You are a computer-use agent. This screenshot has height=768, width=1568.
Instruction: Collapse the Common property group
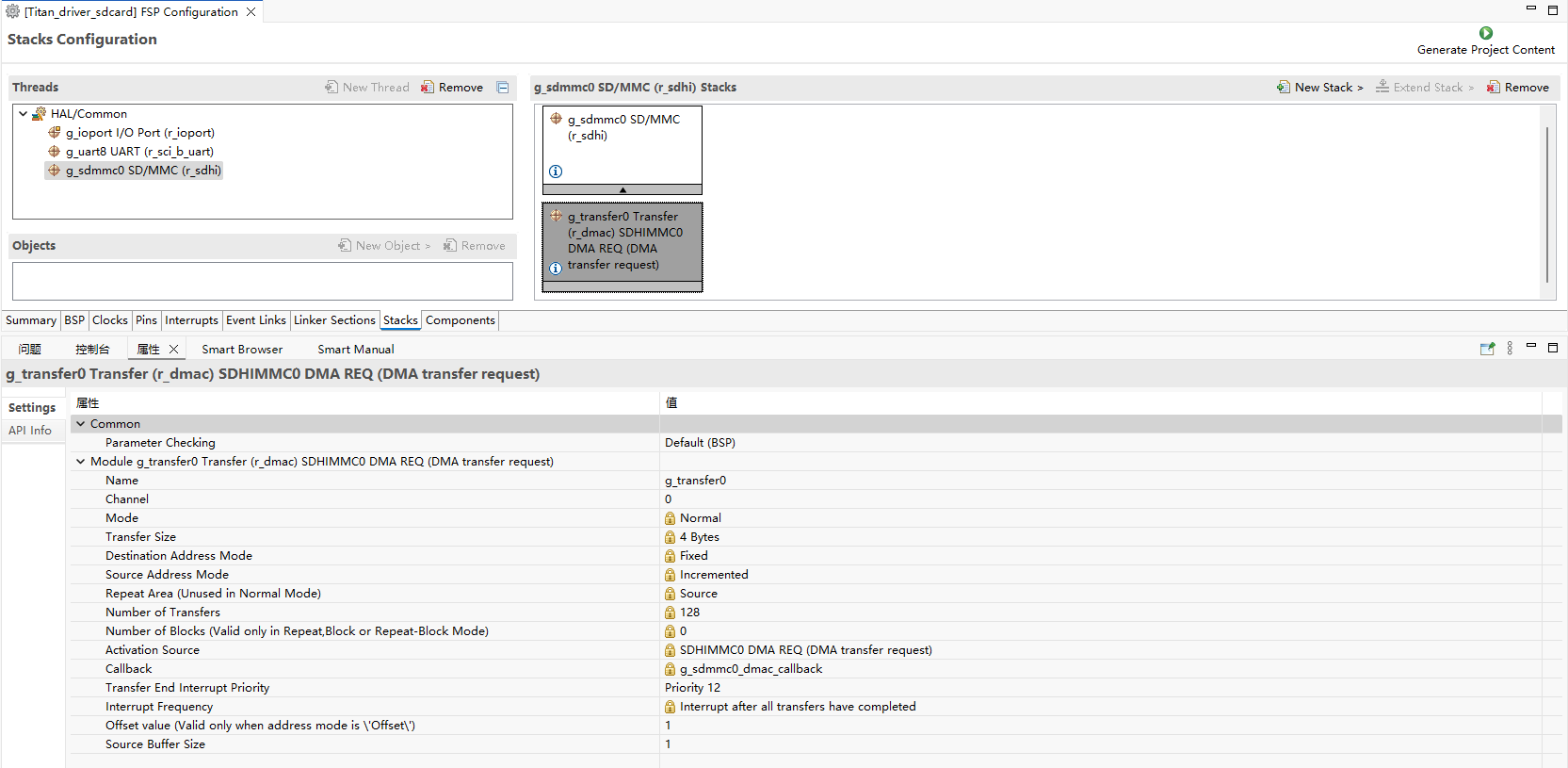(x=81, y=424)
